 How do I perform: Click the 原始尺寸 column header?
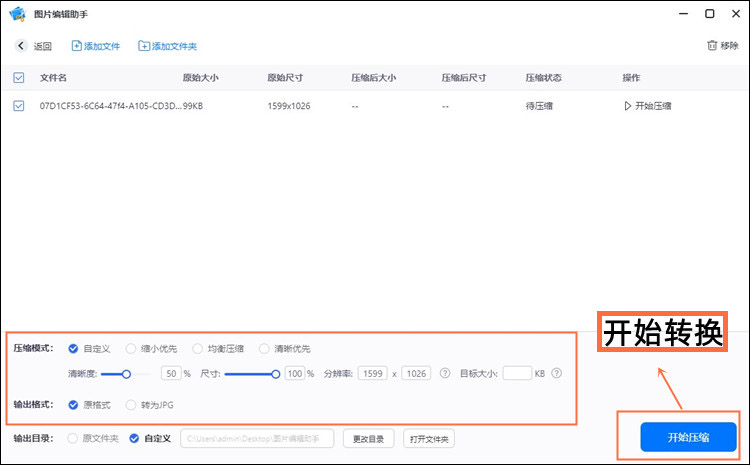pos(285,78)
